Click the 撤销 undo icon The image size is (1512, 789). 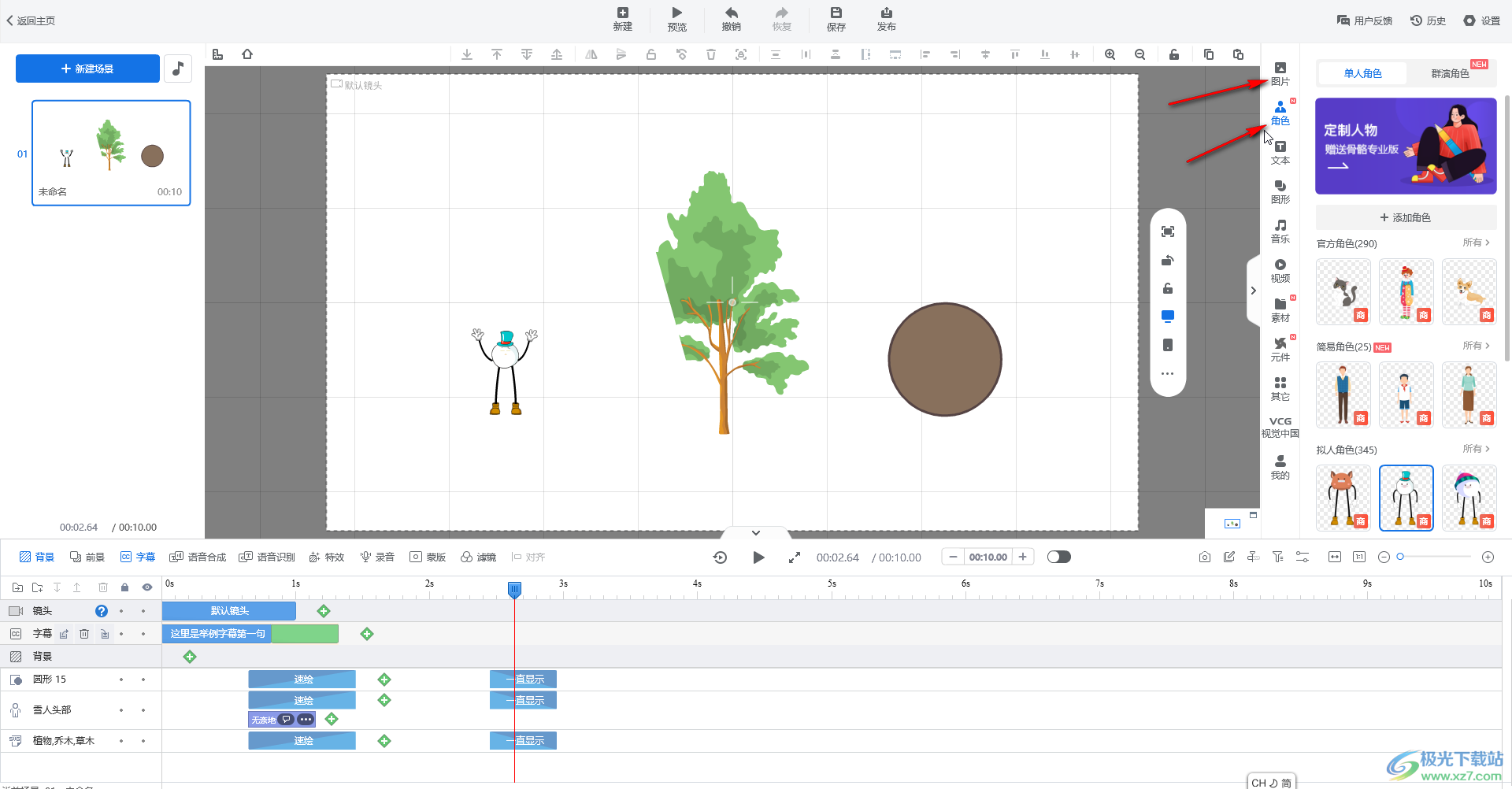pos(731,19)
